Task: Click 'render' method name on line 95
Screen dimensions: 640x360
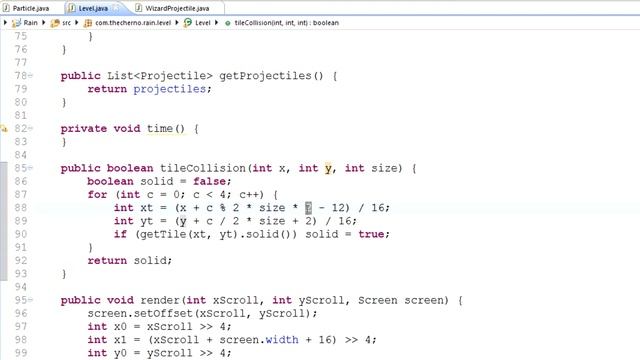Action: (160, 300)
